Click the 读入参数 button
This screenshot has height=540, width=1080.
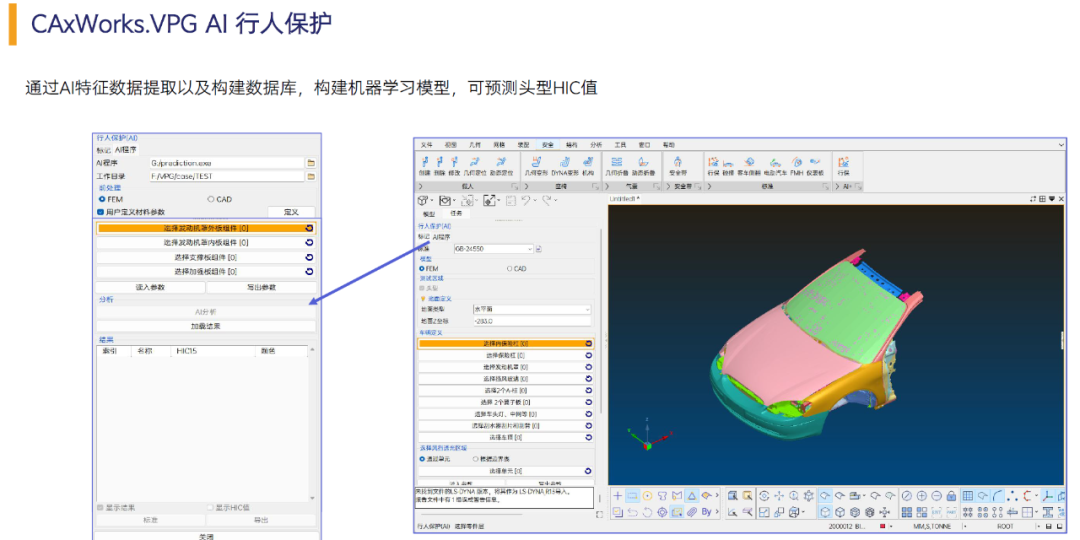click(x=150, y=287)
